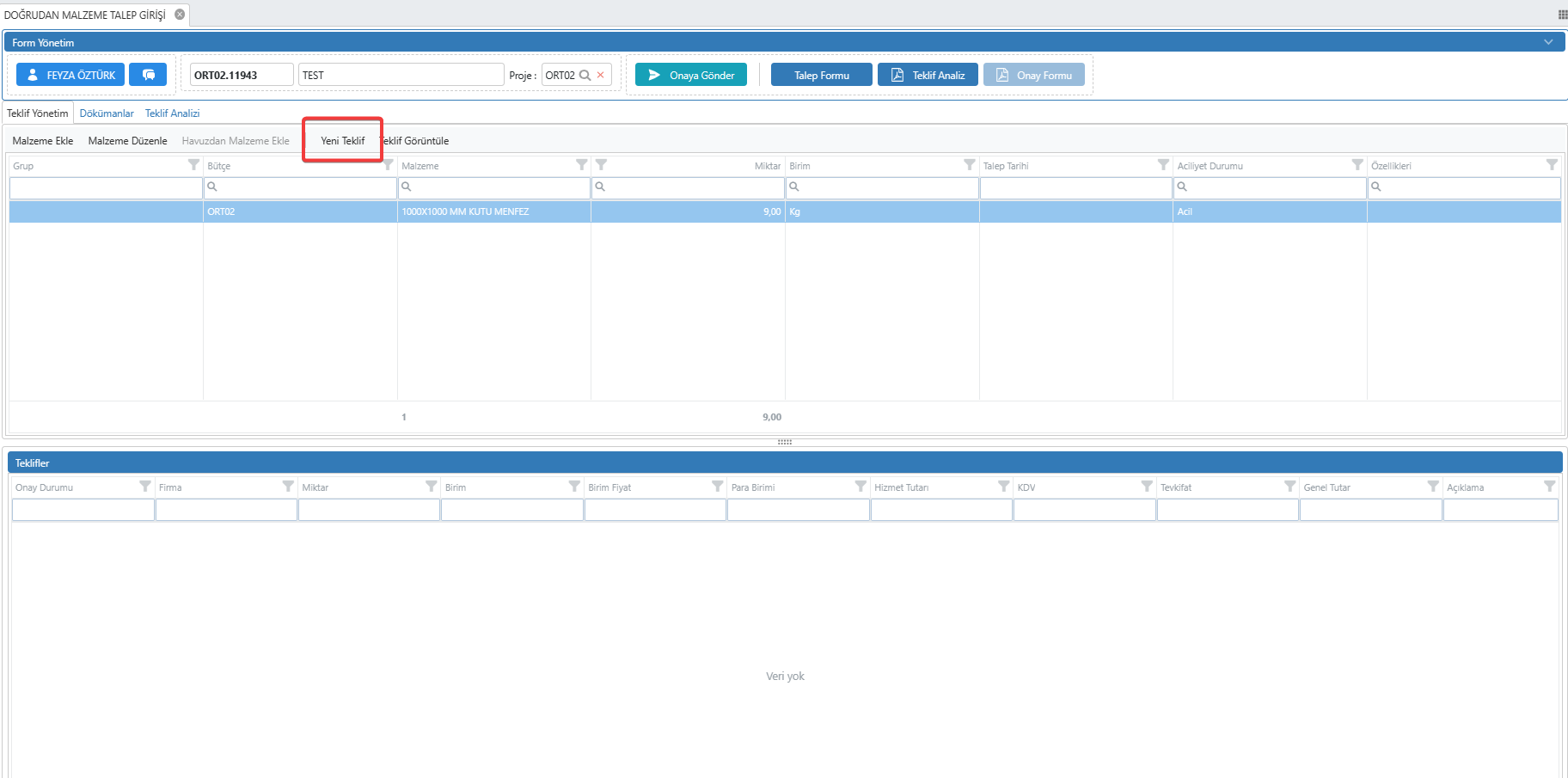Open filter for Aciliyet Durumu column
The width and height of the screenshot is (1568, 778).
pos(1357,165)
